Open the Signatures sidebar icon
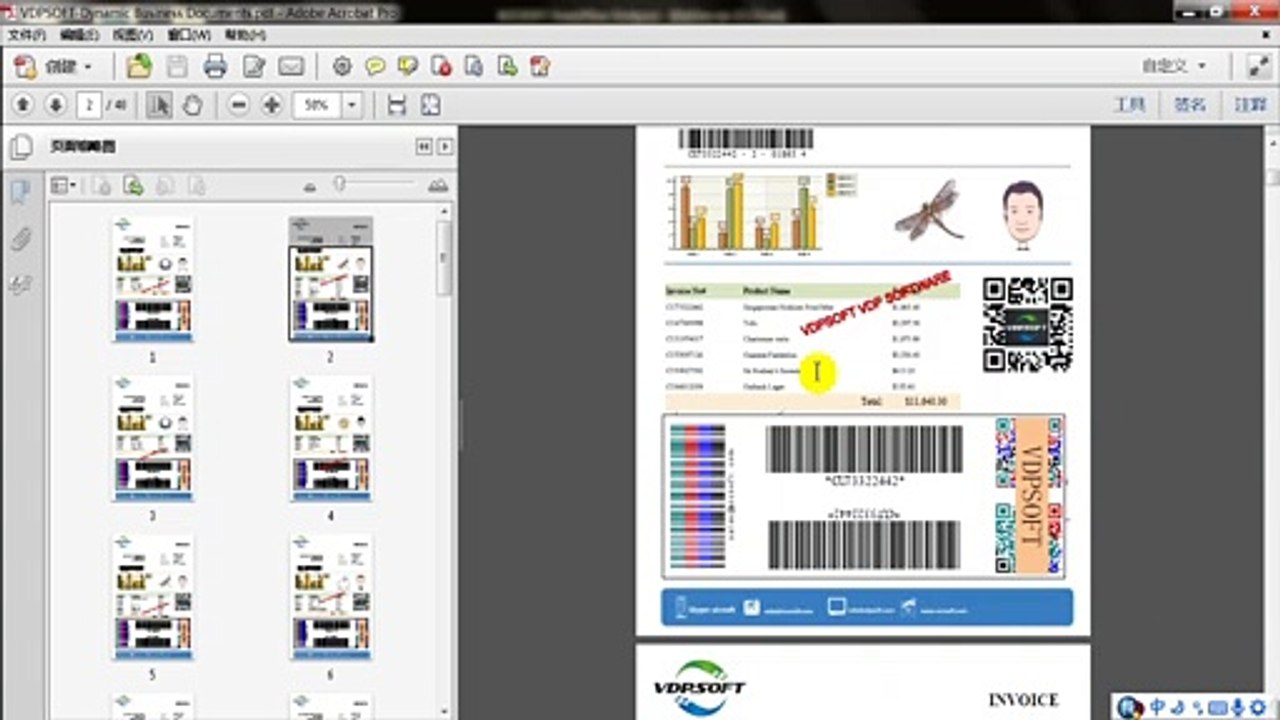This screenshot has height=720, width=1280. pos(20,285)
